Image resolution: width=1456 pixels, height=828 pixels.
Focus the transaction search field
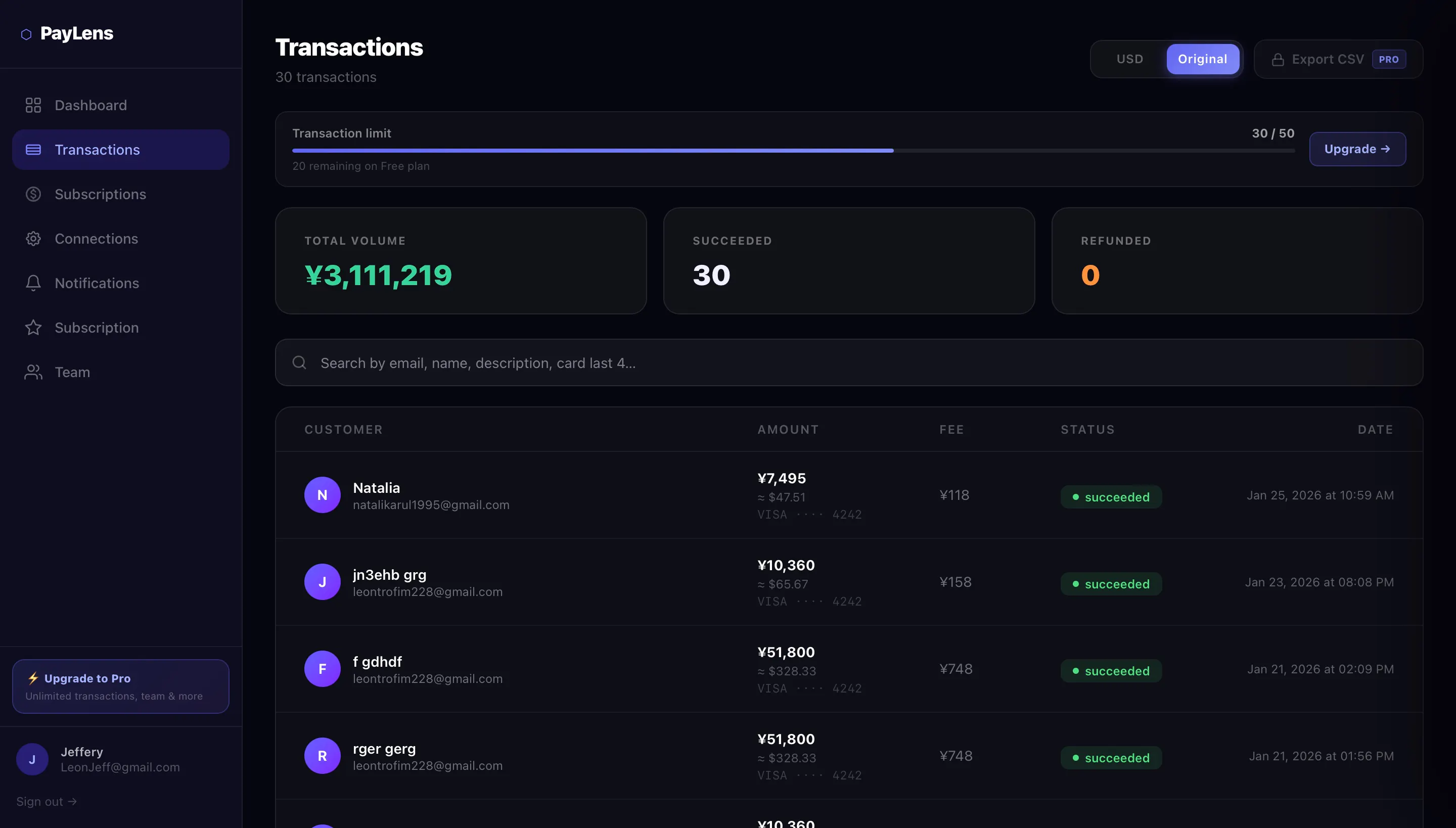(x=849, y=363)
